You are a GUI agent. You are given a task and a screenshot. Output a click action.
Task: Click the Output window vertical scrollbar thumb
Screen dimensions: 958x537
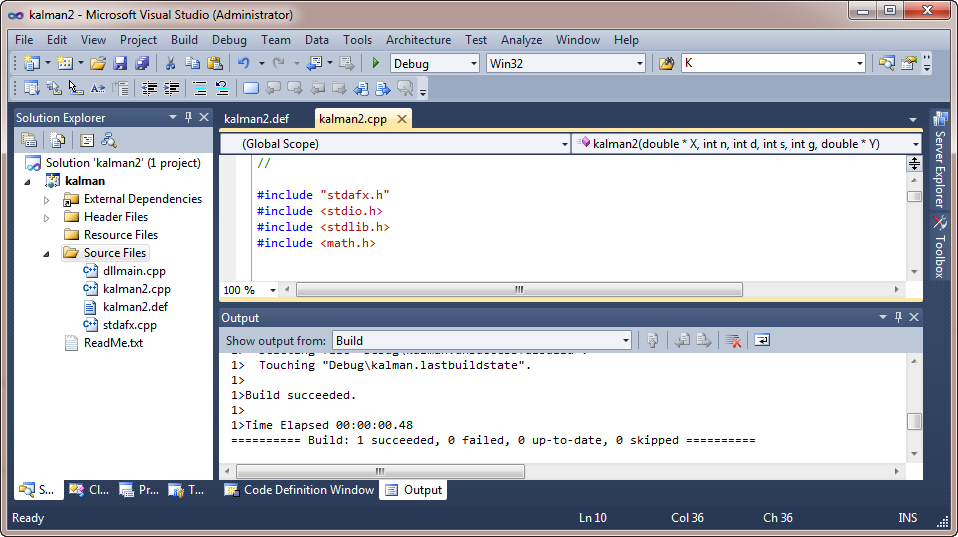(x=914, y=422)
